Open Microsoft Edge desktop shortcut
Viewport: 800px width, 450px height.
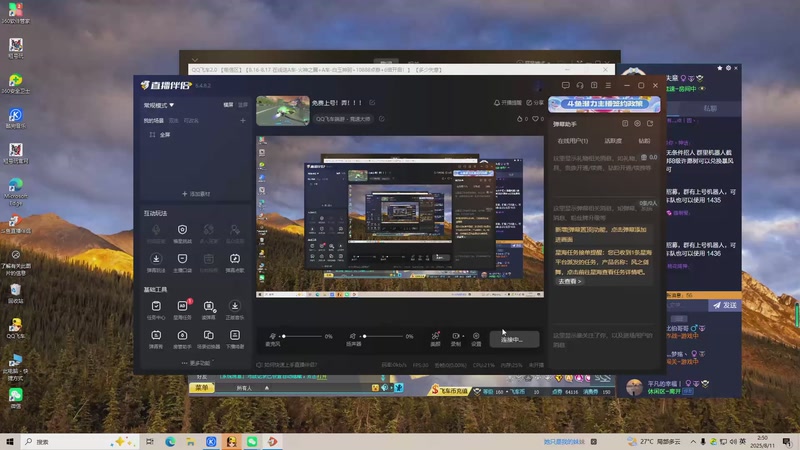16,191
